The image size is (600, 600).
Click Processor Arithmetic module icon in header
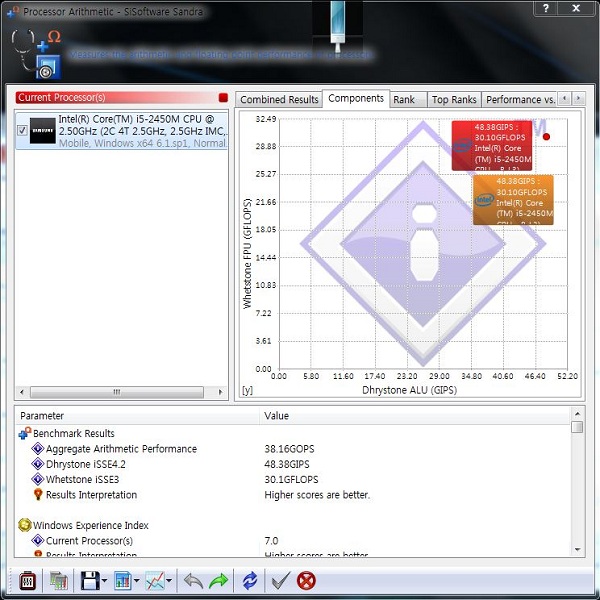tap(36, 54)
